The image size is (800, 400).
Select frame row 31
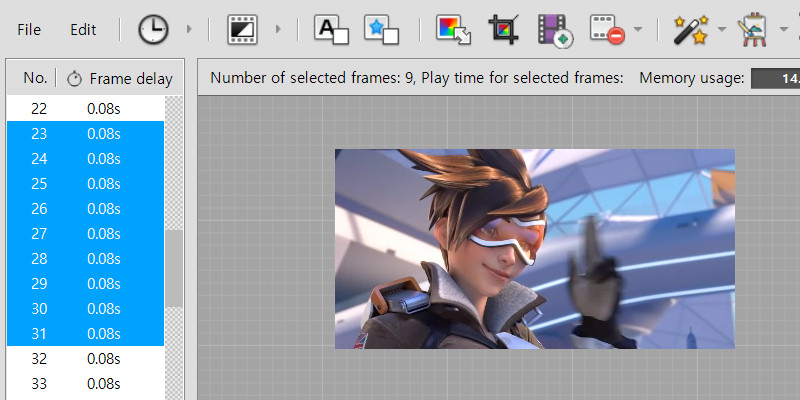coord(86,334)
